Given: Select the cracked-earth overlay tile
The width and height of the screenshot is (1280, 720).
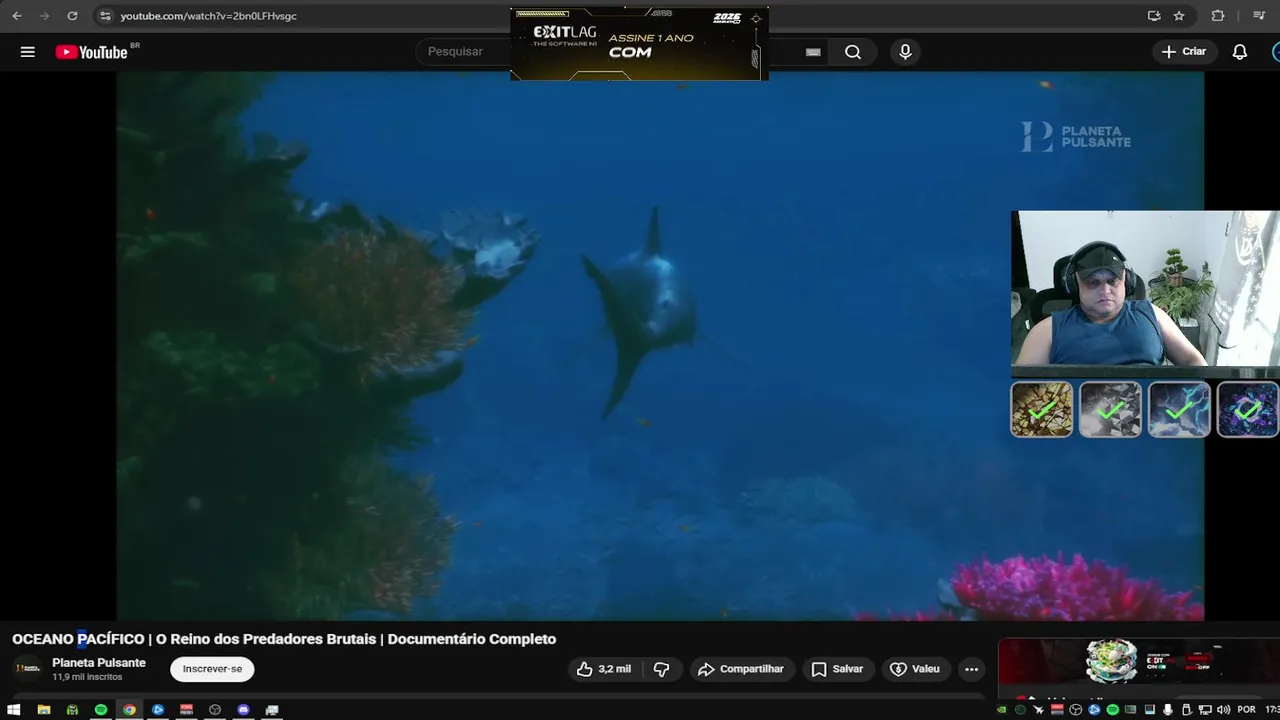Looking at the screenshot, I should tap(1041, 409).
